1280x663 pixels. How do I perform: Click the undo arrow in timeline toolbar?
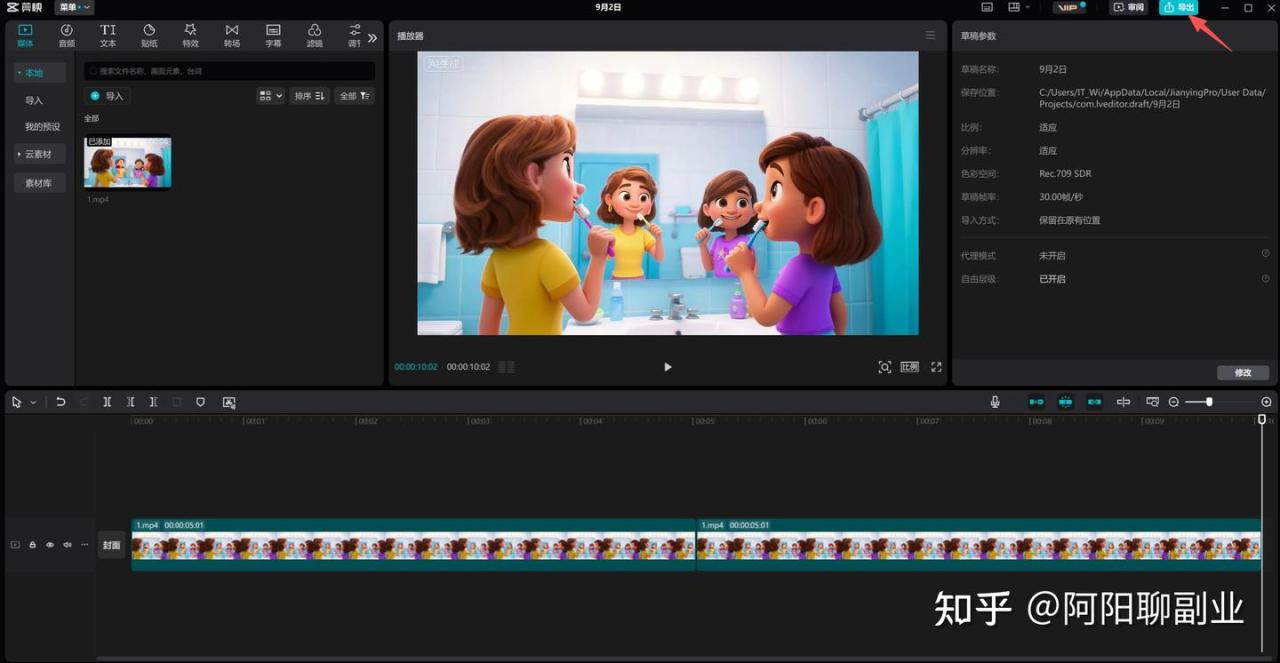click(x=61, y=402)
